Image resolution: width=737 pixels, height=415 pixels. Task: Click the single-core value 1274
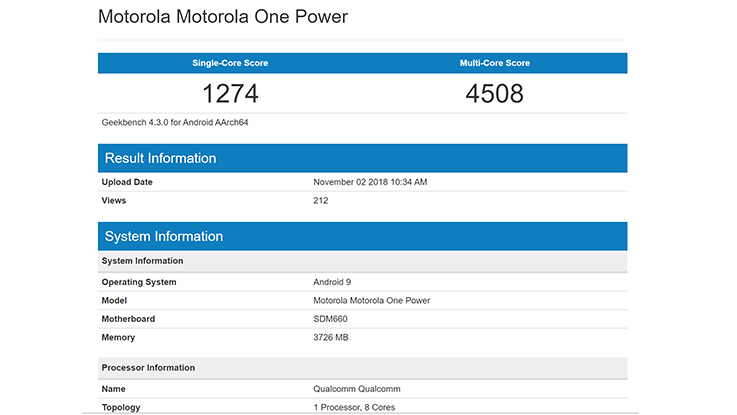(230, 94)
